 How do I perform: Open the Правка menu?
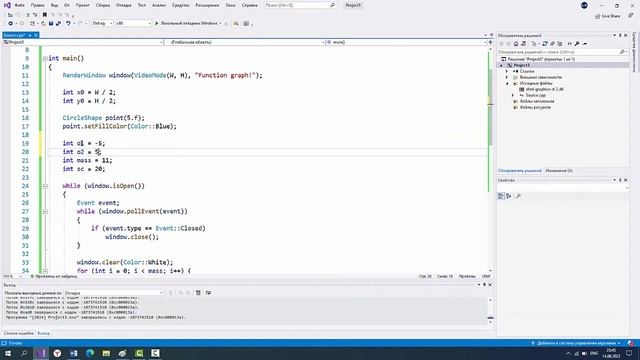(x=37, y=5)
